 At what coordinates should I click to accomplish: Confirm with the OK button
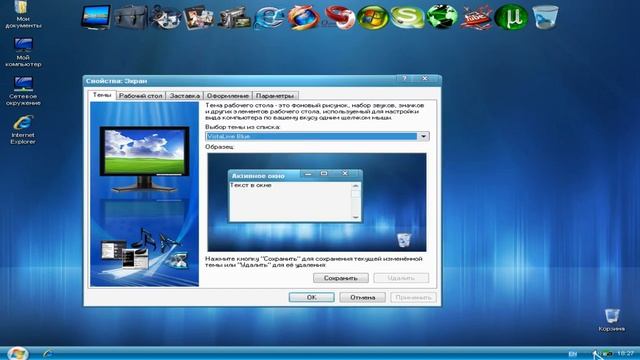[311, 297]
